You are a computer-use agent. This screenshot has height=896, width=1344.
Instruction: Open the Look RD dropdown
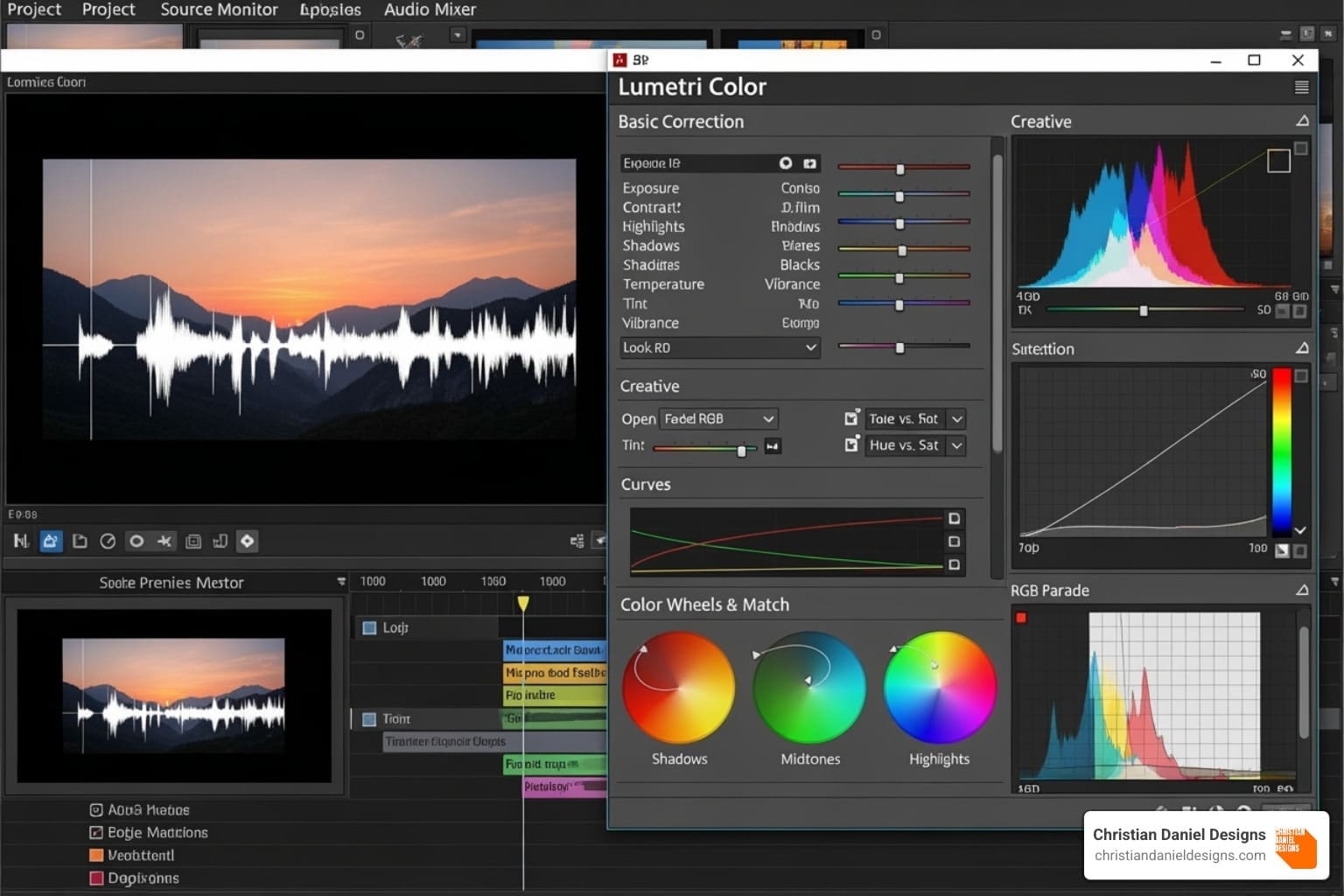[720, 347]
